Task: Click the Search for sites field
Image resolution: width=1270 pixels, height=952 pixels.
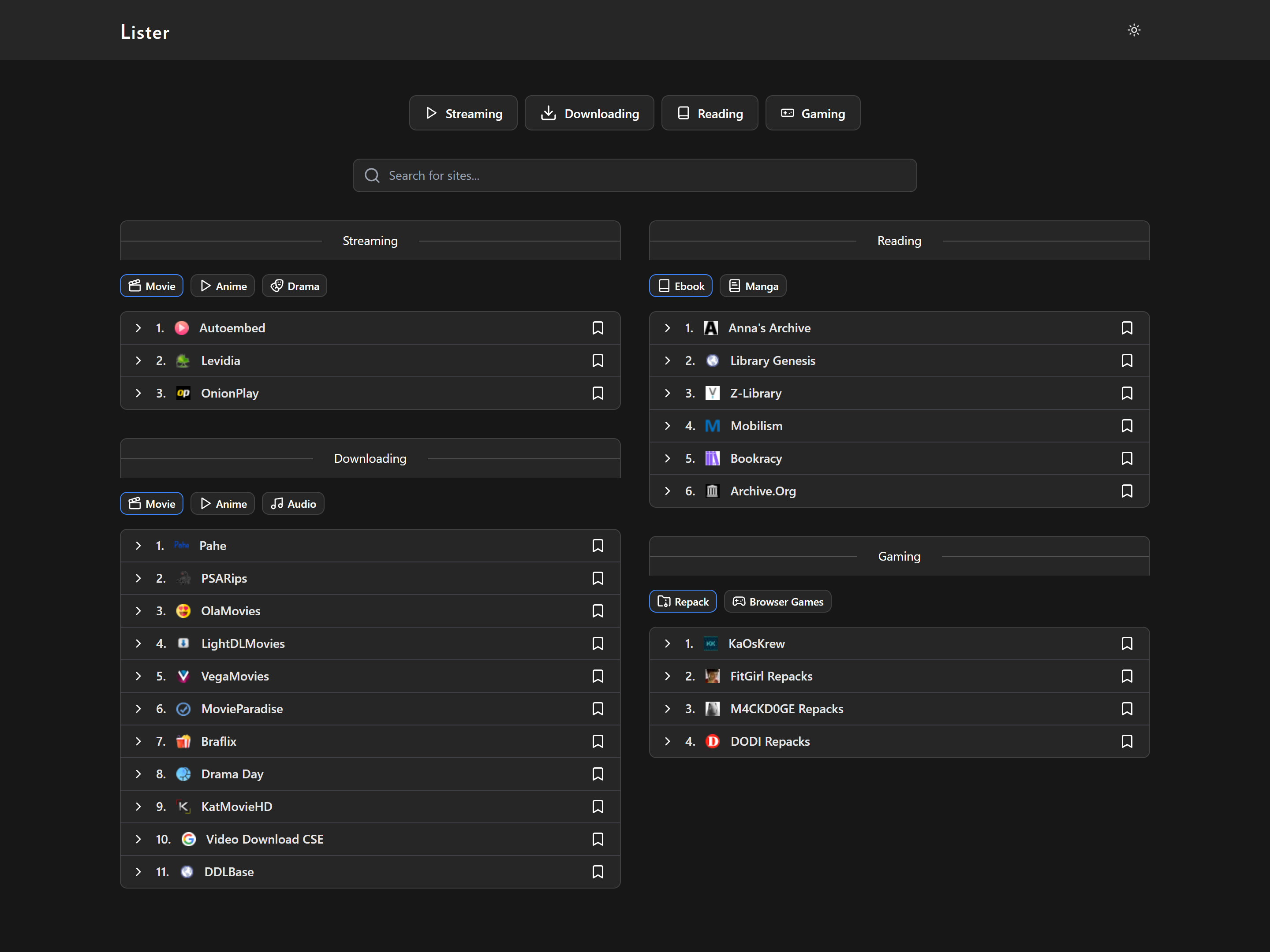Action: [635, 175]
